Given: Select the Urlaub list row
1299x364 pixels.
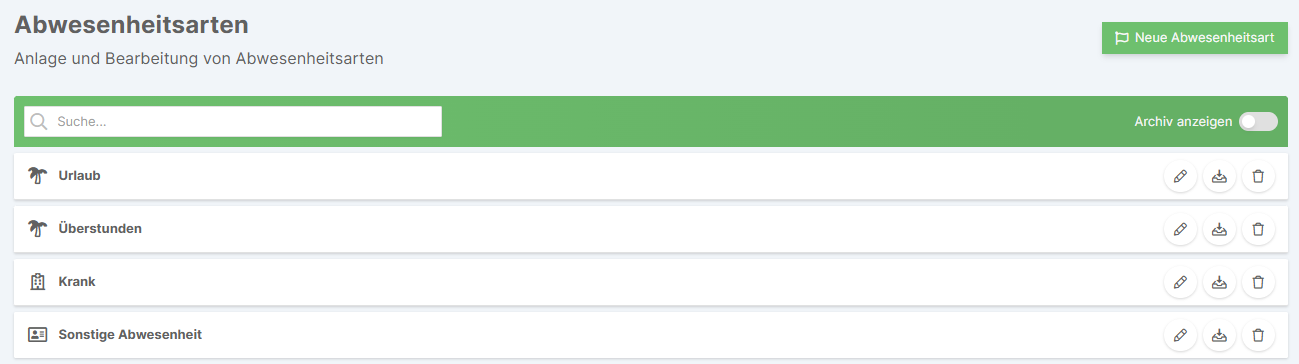Looking at the screenshot, I should click(651, 176).
